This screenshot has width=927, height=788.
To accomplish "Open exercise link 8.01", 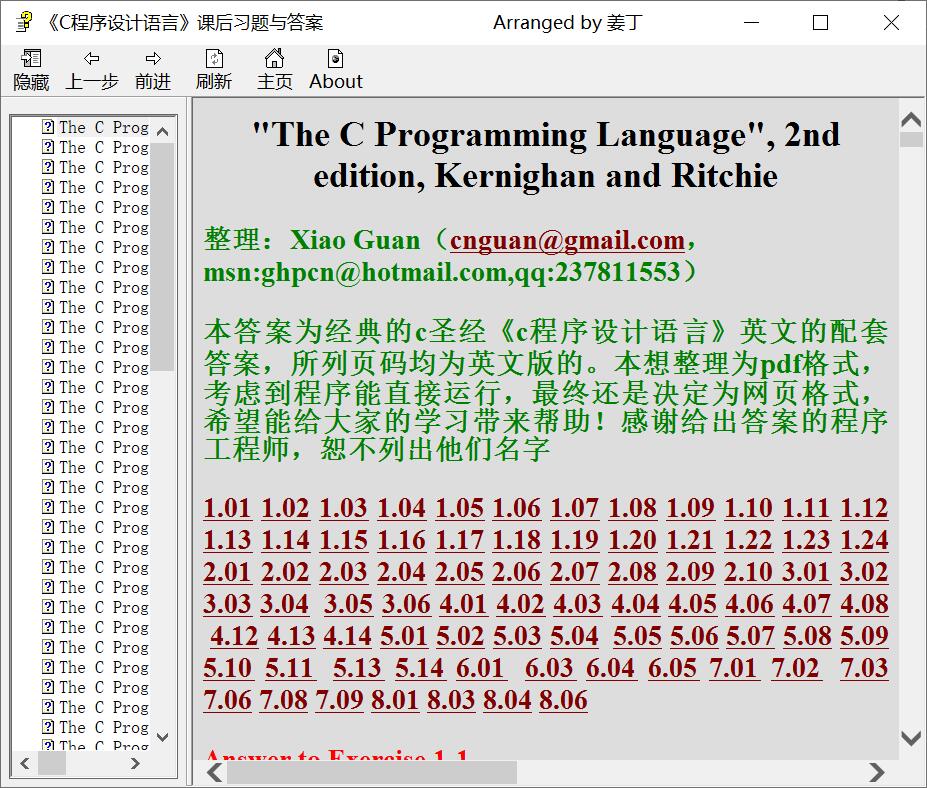I will [395, 701].
